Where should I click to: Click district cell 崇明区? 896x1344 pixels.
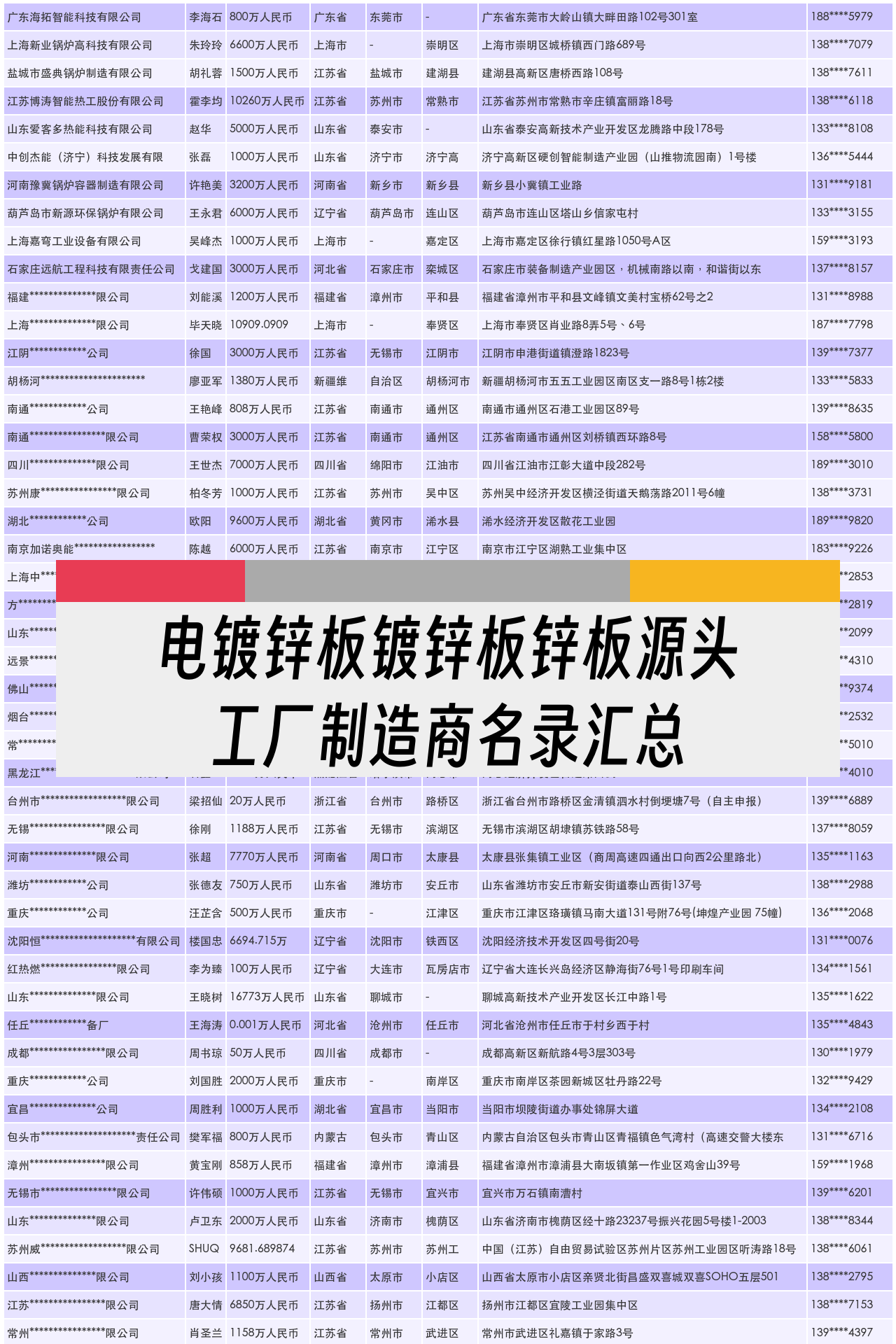click(x=442, y=45)
